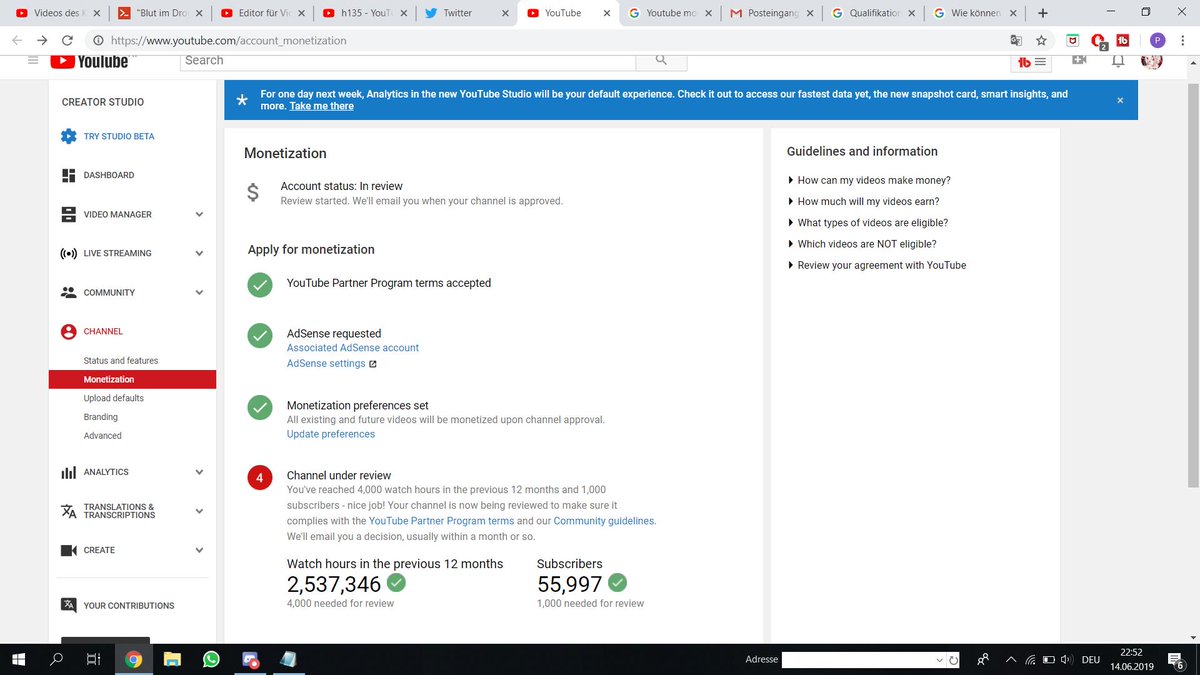1200x675 pixels.
Task: Open 'YouTube Partner Program terms' link
Action: 441,521
